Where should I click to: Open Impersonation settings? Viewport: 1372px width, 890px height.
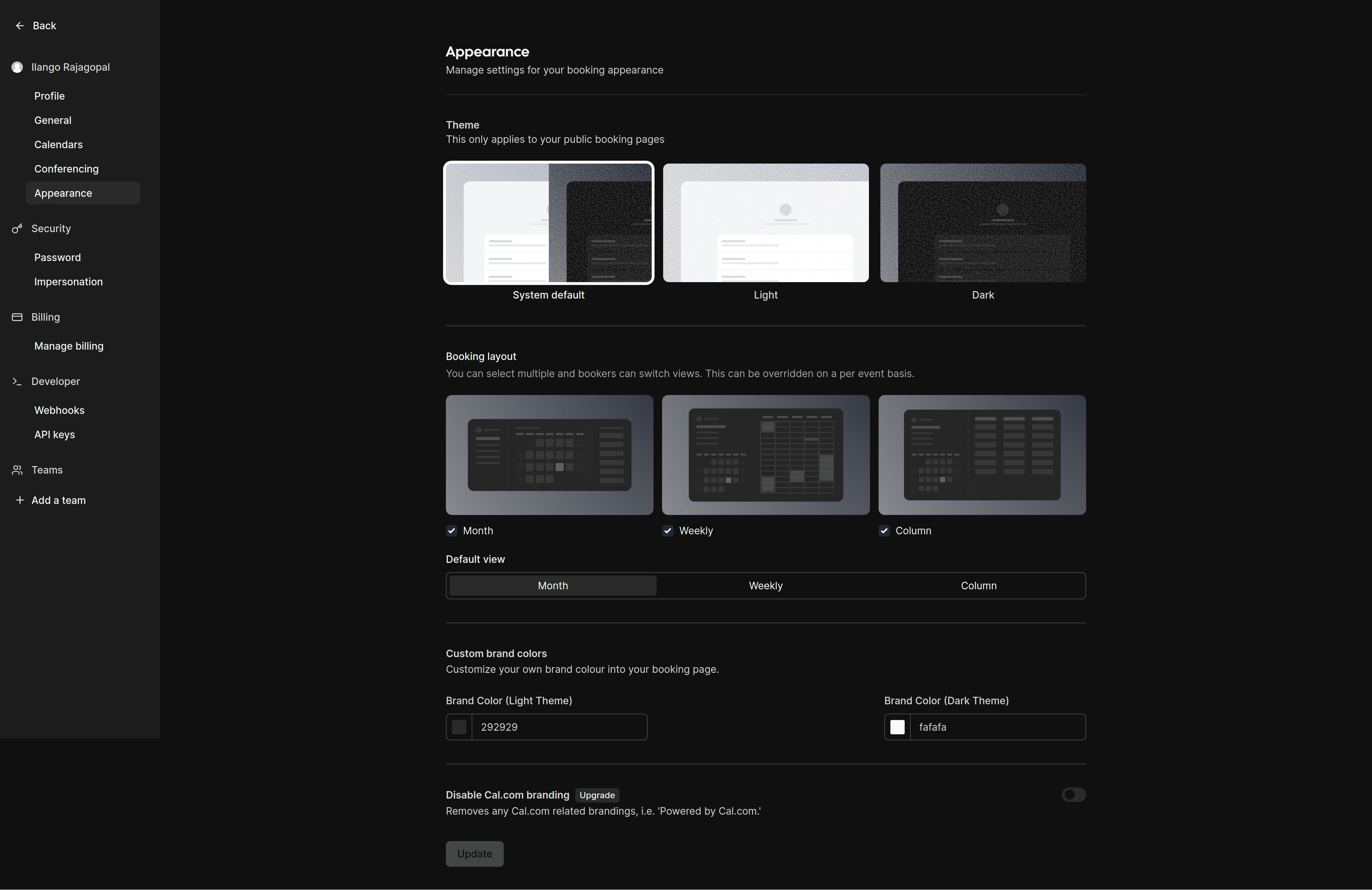pos(83,282)
